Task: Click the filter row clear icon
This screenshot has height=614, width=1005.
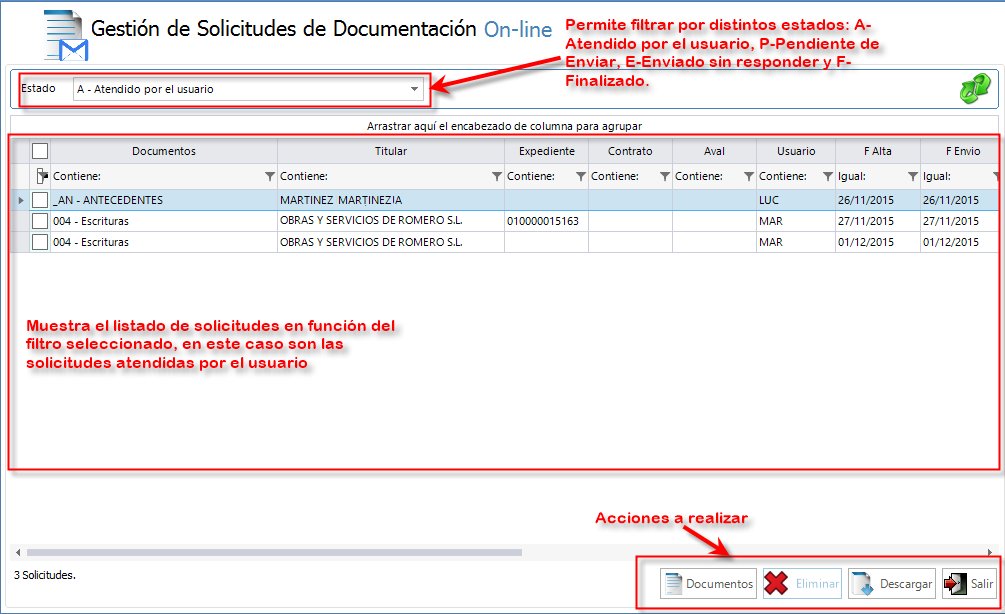Action: [41, 176]
